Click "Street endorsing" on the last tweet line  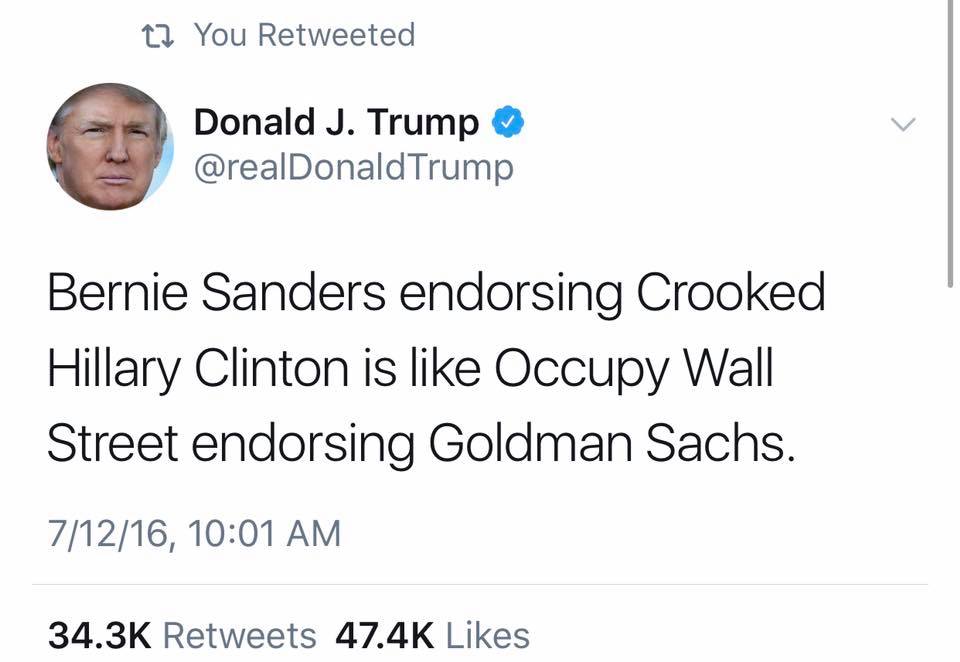[x=230, y=444]
